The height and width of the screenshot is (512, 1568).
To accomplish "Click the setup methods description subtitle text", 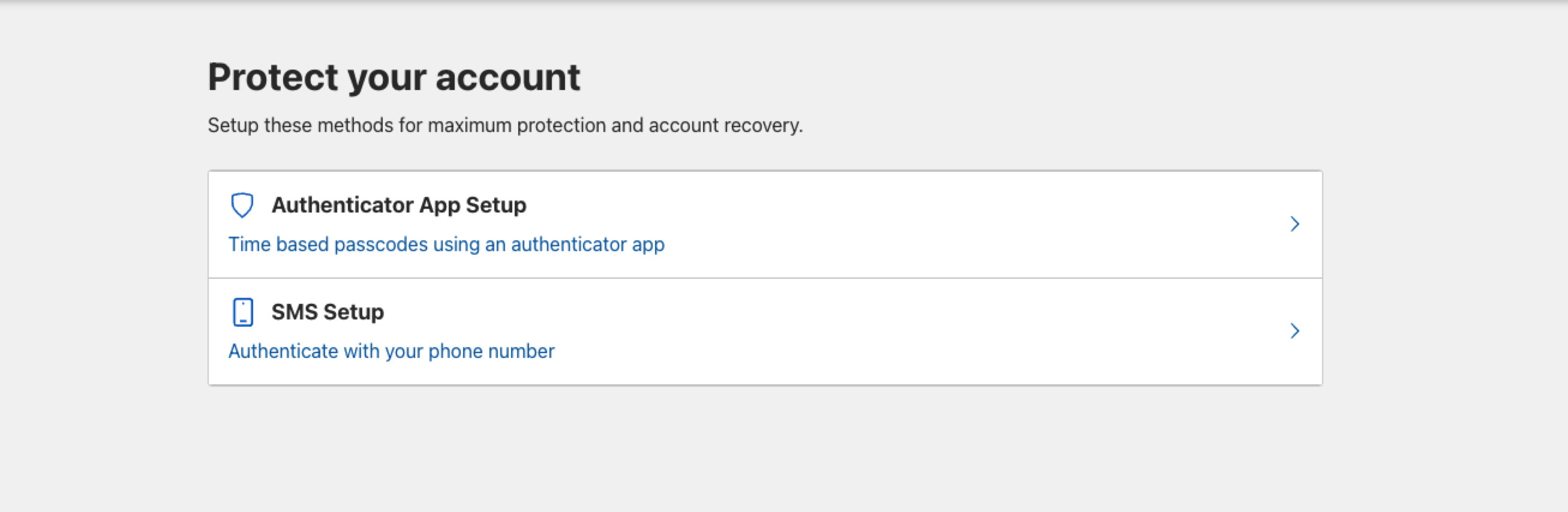I will coord(505,125).
